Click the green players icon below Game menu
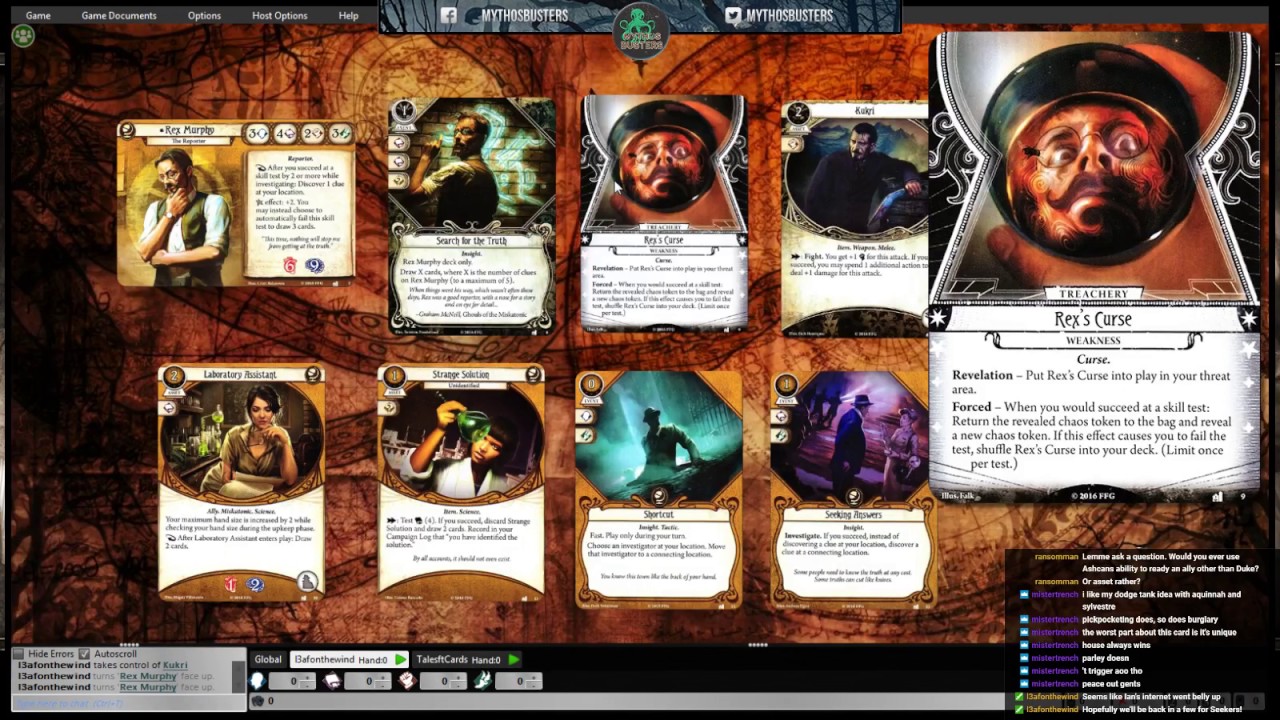 click(x=23, y=36)
